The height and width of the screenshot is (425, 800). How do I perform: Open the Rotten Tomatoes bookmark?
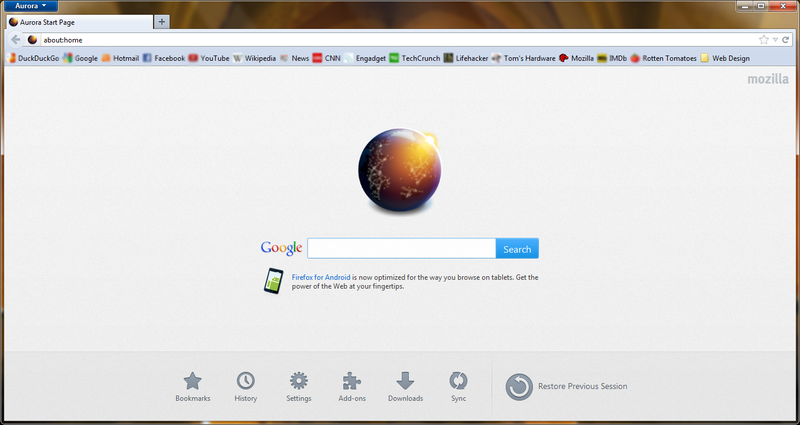(663, 58)
